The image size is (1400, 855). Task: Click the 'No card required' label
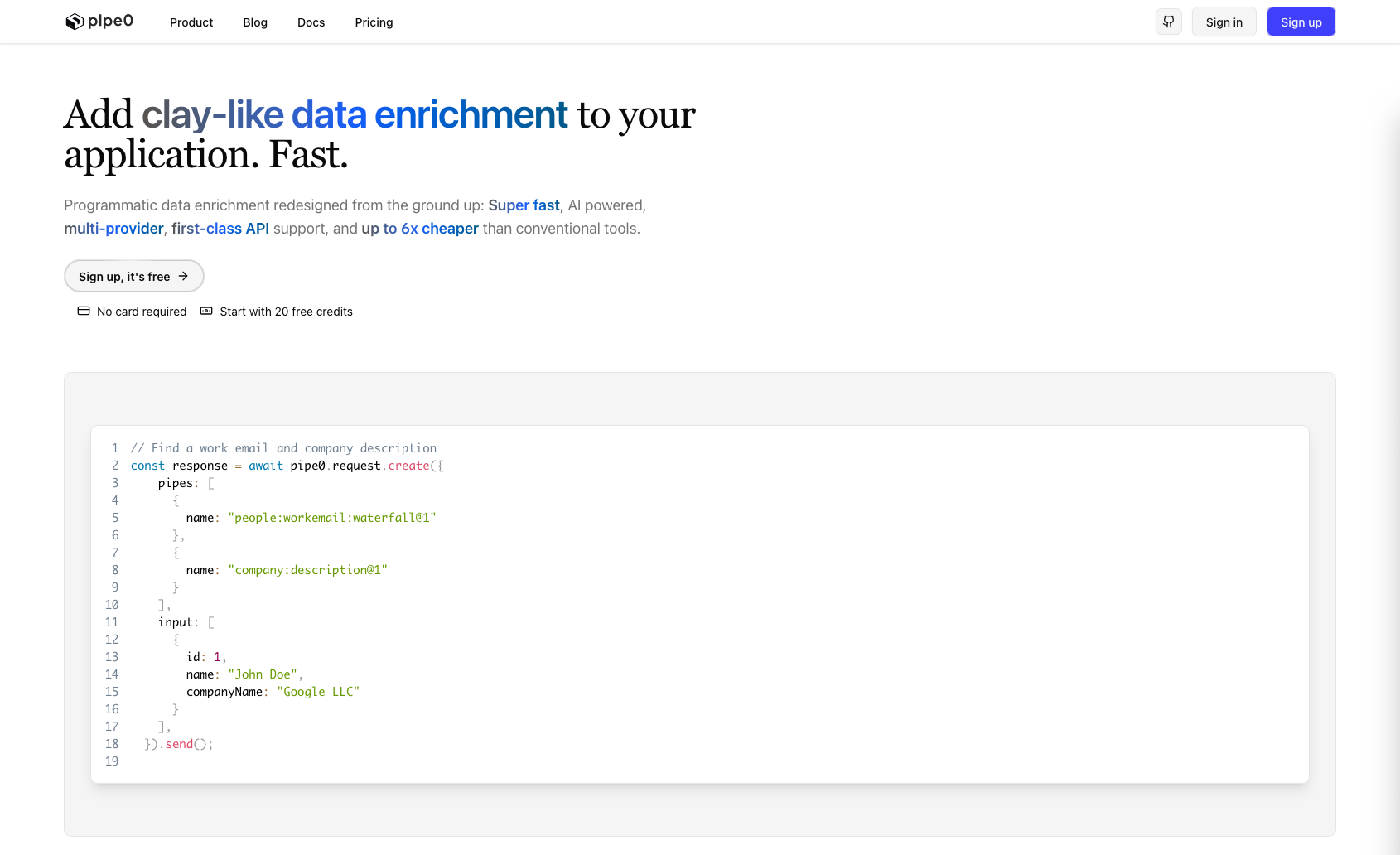point(142,312)
